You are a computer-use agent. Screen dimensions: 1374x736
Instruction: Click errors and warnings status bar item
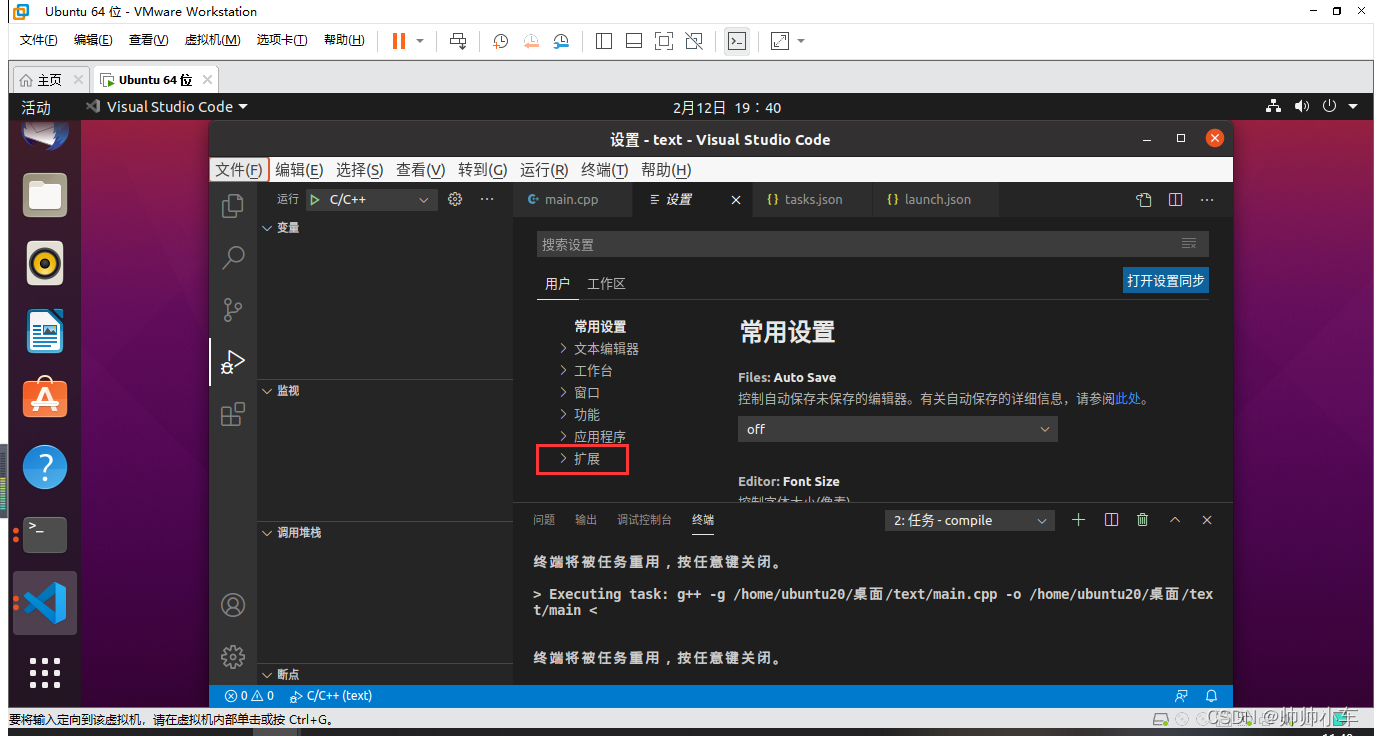pos(249,696)
